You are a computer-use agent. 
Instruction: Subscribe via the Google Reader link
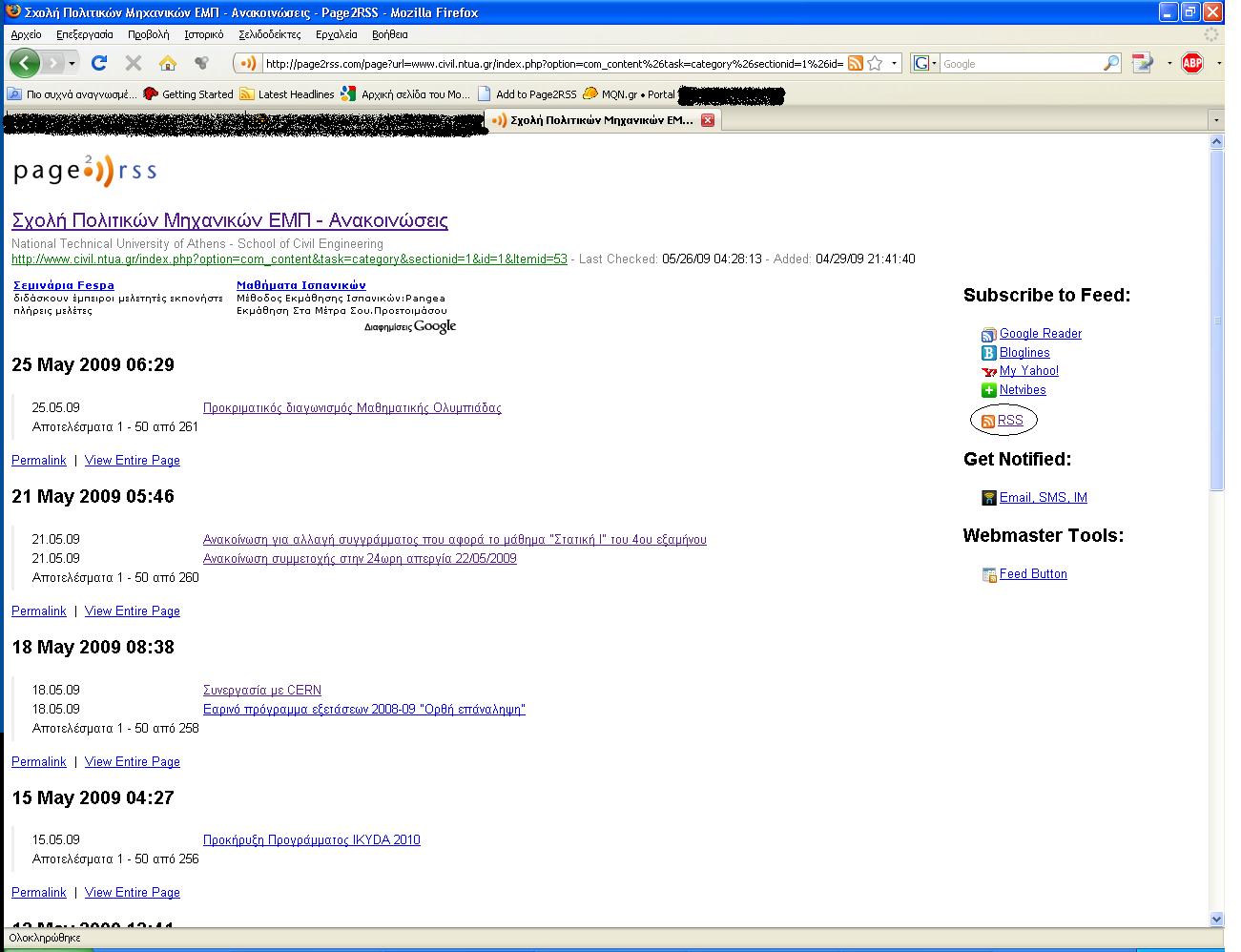pyautogui.click(x=1040, y=333)
